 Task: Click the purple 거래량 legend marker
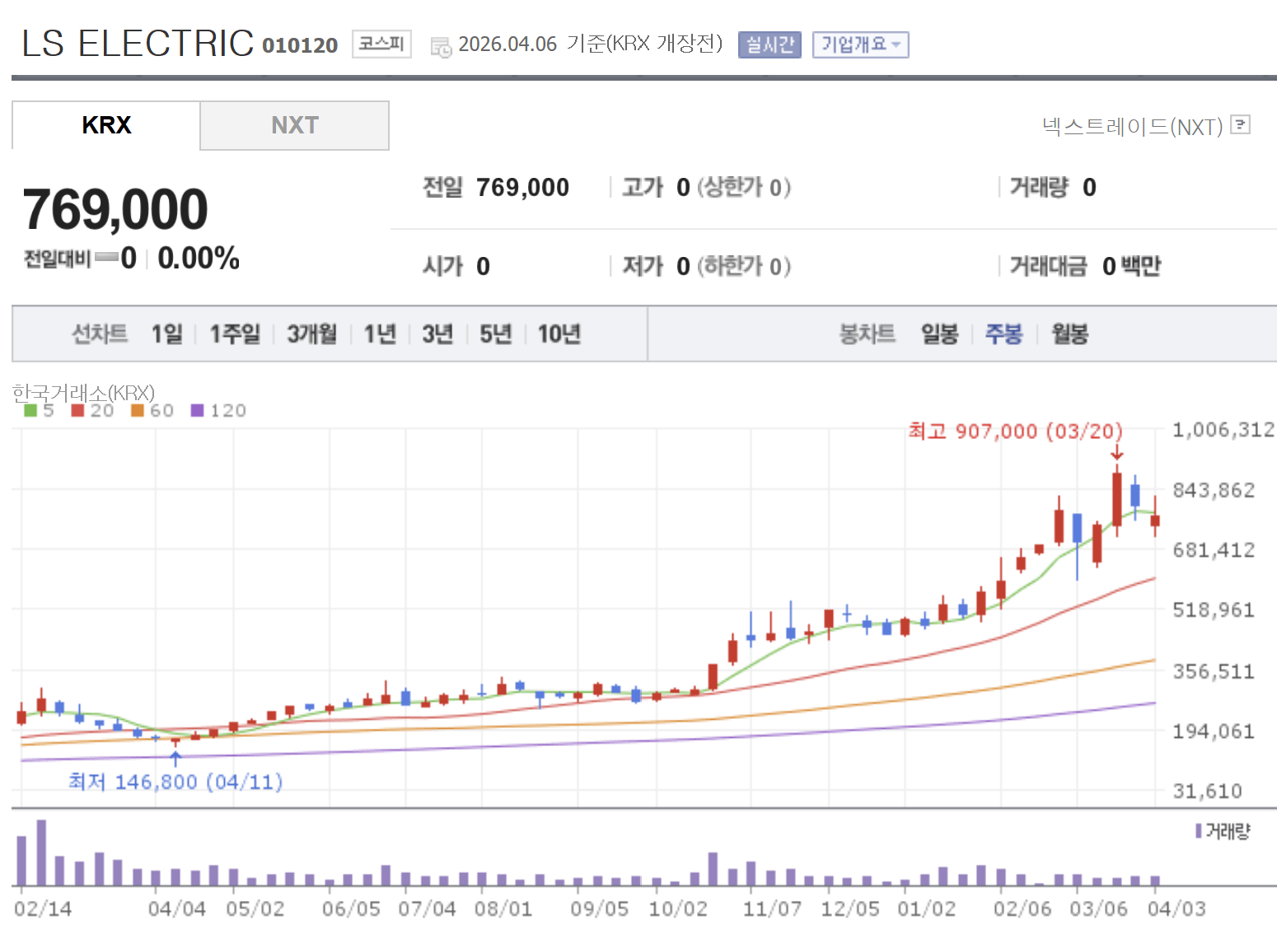[x=1199, y=831]
